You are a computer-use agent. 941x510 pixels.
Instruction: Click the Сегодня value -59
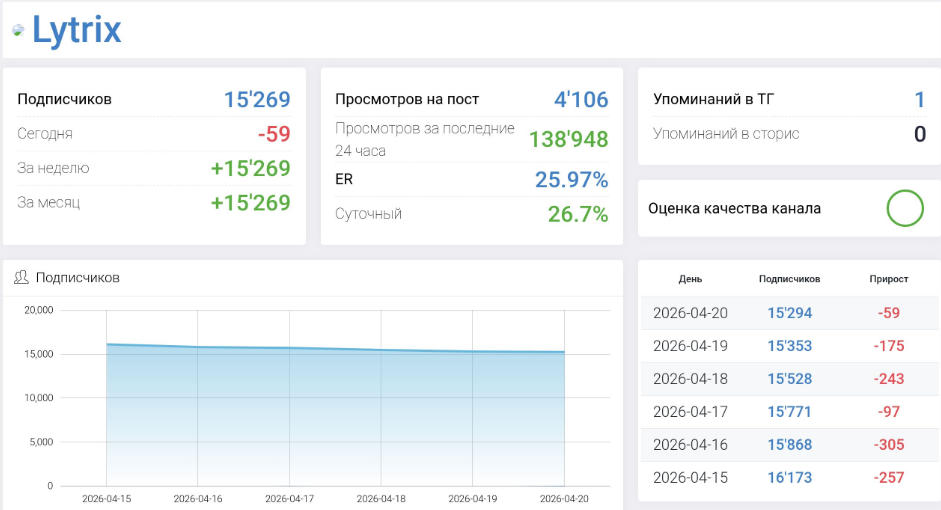(x=274, y=133)
